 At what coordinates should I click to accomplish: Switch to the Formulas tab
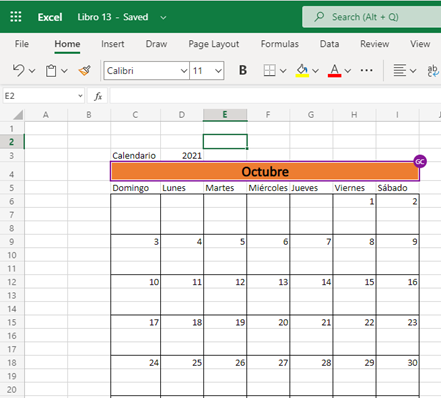click(x=280, y=44)
